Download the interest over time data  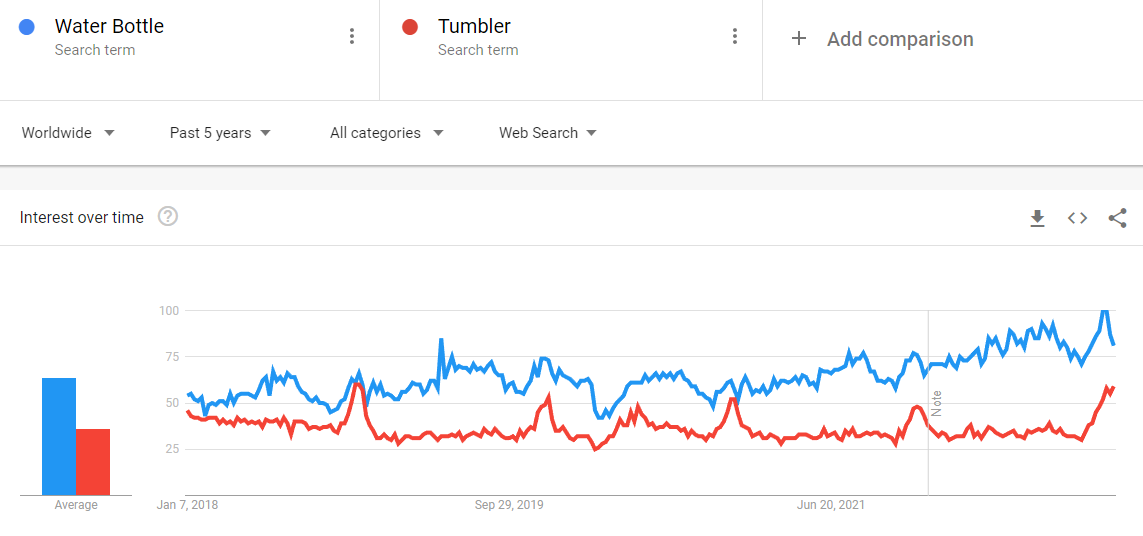[x=1037, y=218]
